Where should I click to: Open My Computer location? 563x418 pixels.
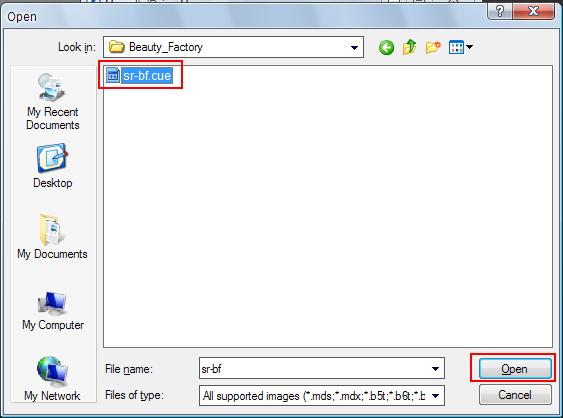pos(53,311)
